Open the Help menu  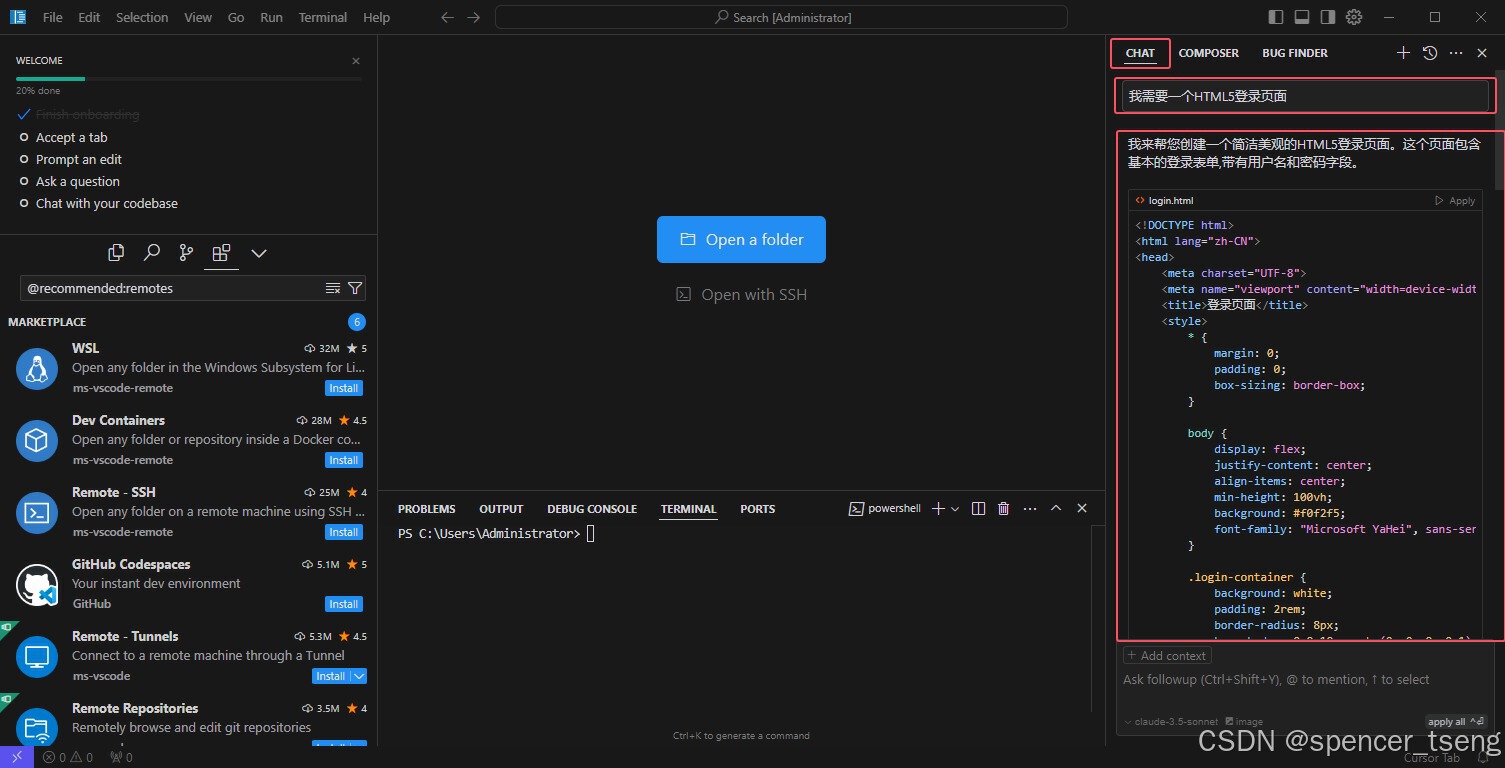click(x=377, y=17)
